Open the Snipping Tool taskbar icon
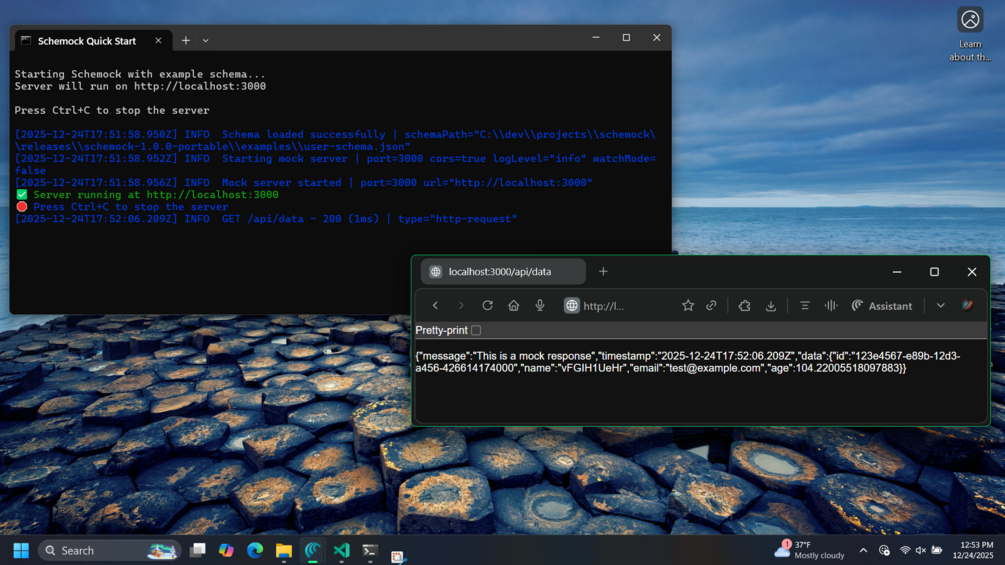1005x565 pixels. pos(398,555)
